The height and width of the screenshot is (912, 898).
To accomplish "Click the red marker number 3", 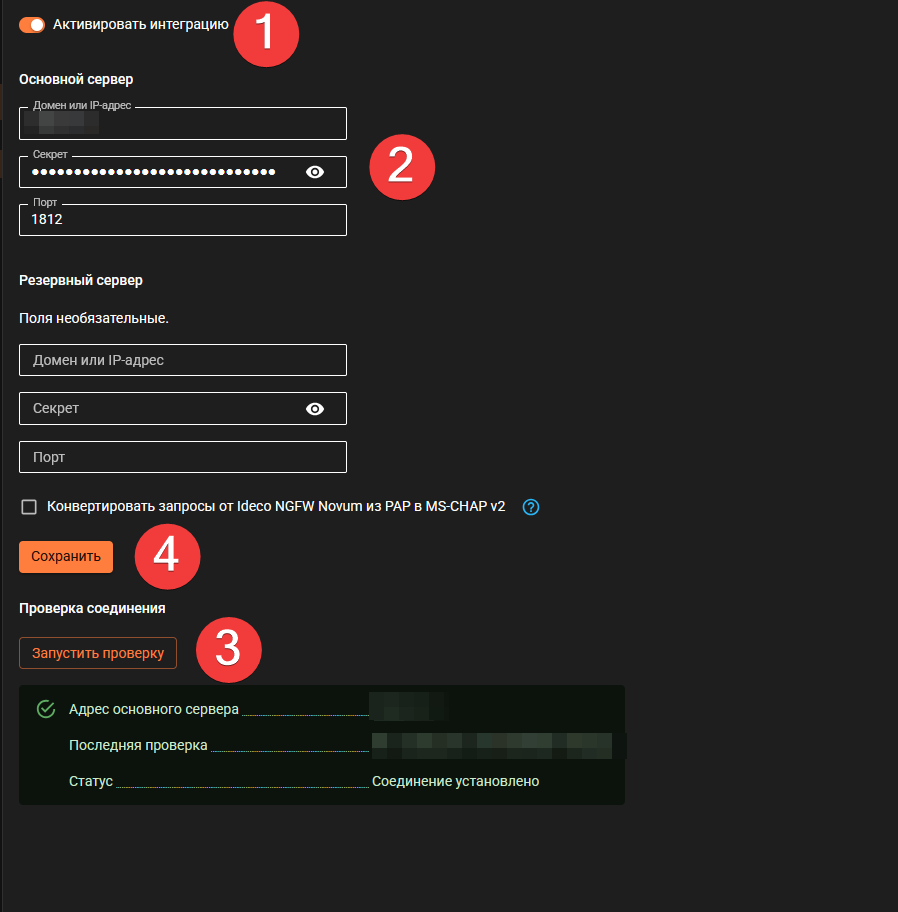I will click(228, 649).
